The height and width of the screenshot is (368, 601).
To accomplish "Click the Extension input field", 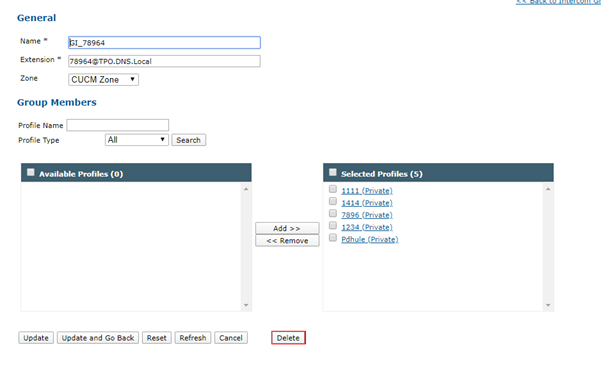I will [164, 61].
